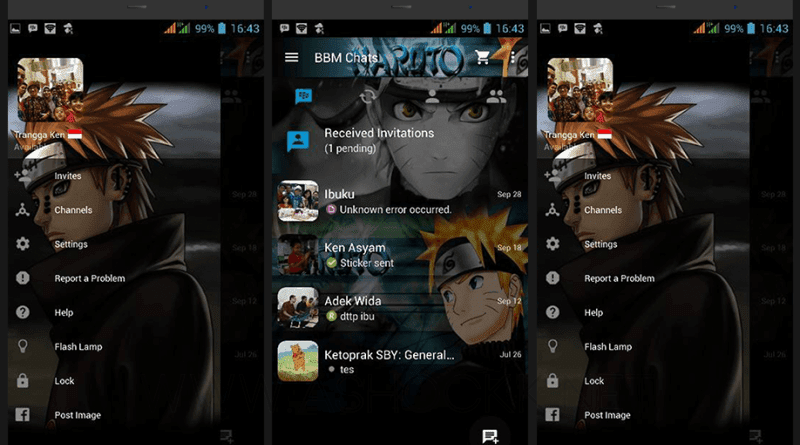Viewport: 800px width, 445px height.
Task: Tap Trangga Ken name in right screenshot
Action: point(569,135)
